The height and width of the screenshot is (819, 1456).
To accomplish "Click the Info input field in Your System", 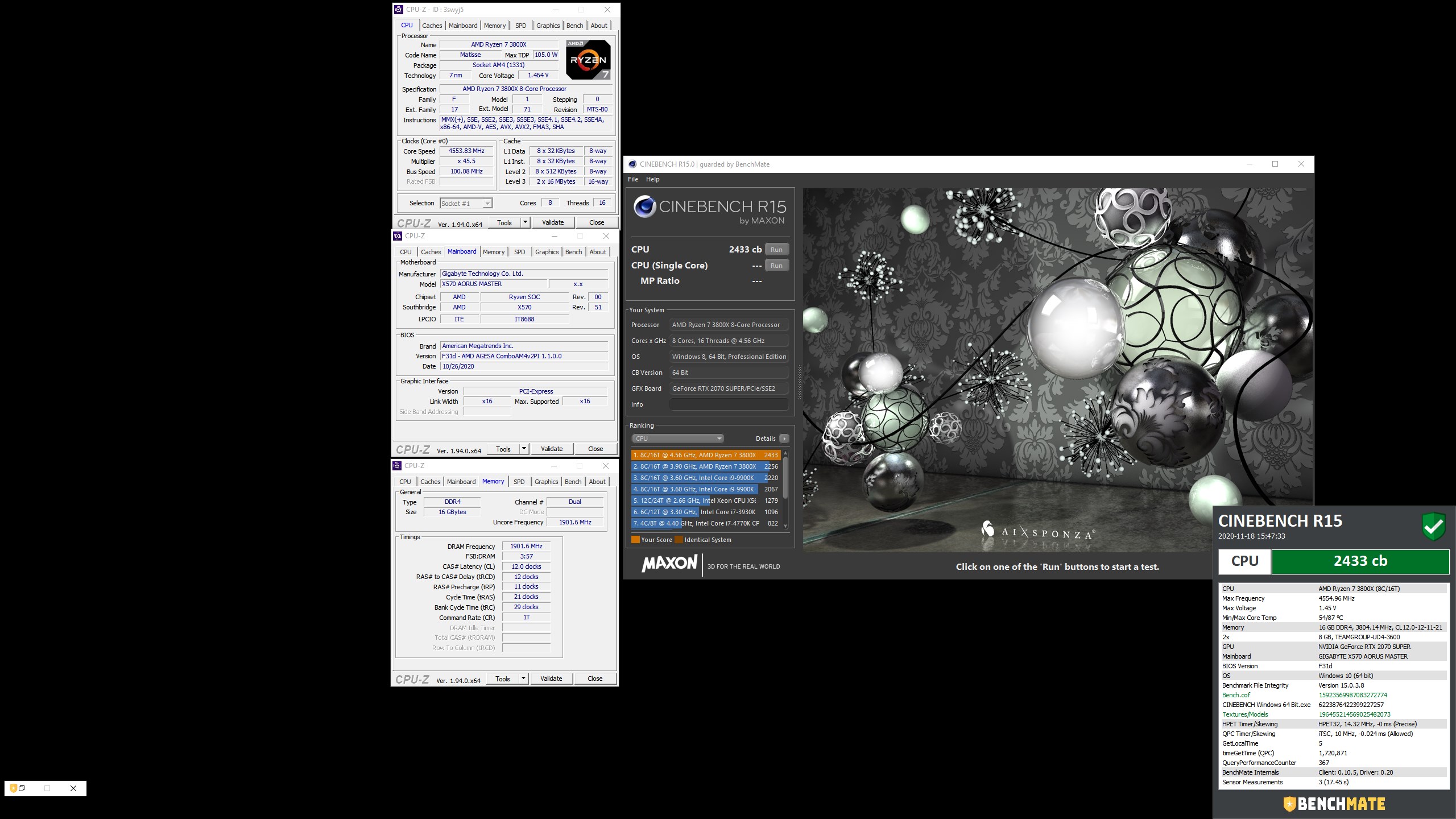I will tap(729, 404).
